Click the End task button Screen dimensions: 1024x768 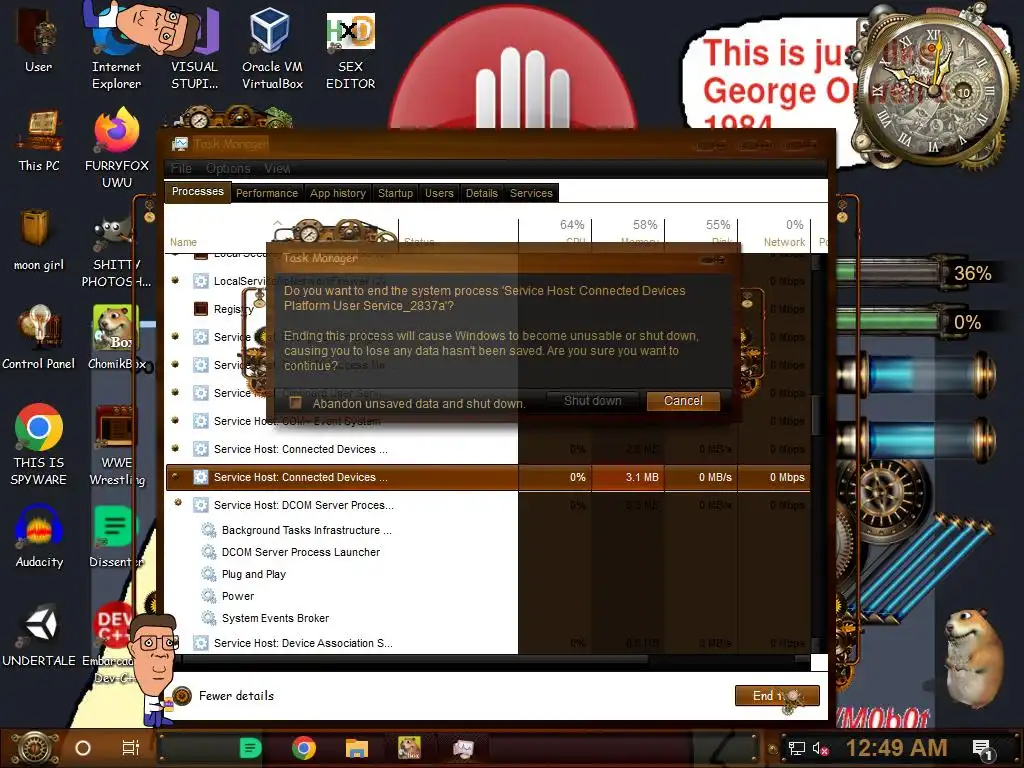[x=776, y=696]
